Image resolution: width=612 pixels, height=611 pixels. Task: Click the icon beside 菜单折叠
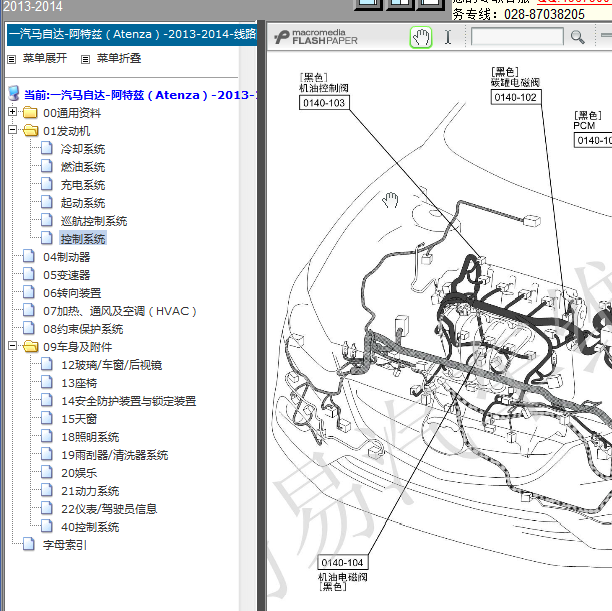click(85, 59)
